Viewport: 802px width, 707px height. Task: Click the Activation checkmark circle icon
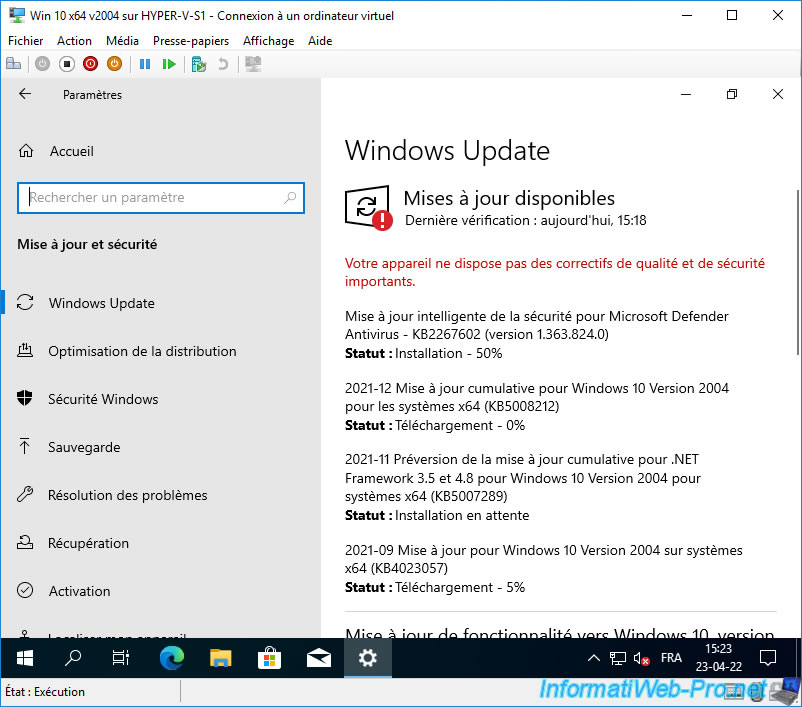click(x=25, y=590)
